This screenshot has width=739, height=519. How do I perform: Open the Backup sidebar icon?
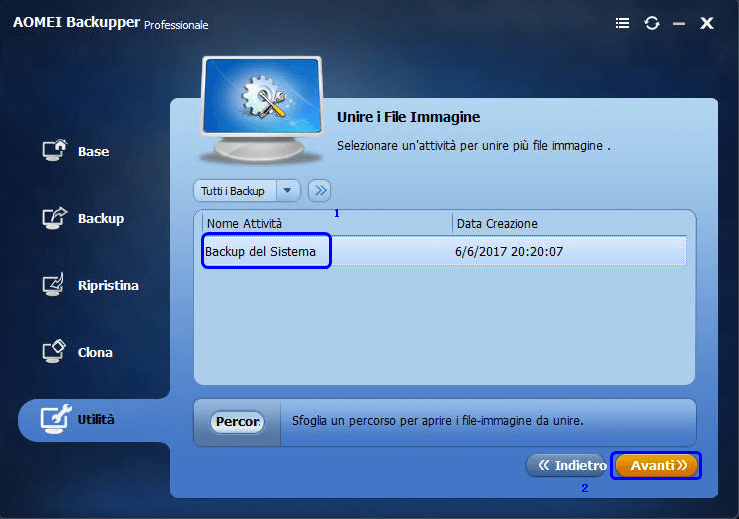(54, 218)
